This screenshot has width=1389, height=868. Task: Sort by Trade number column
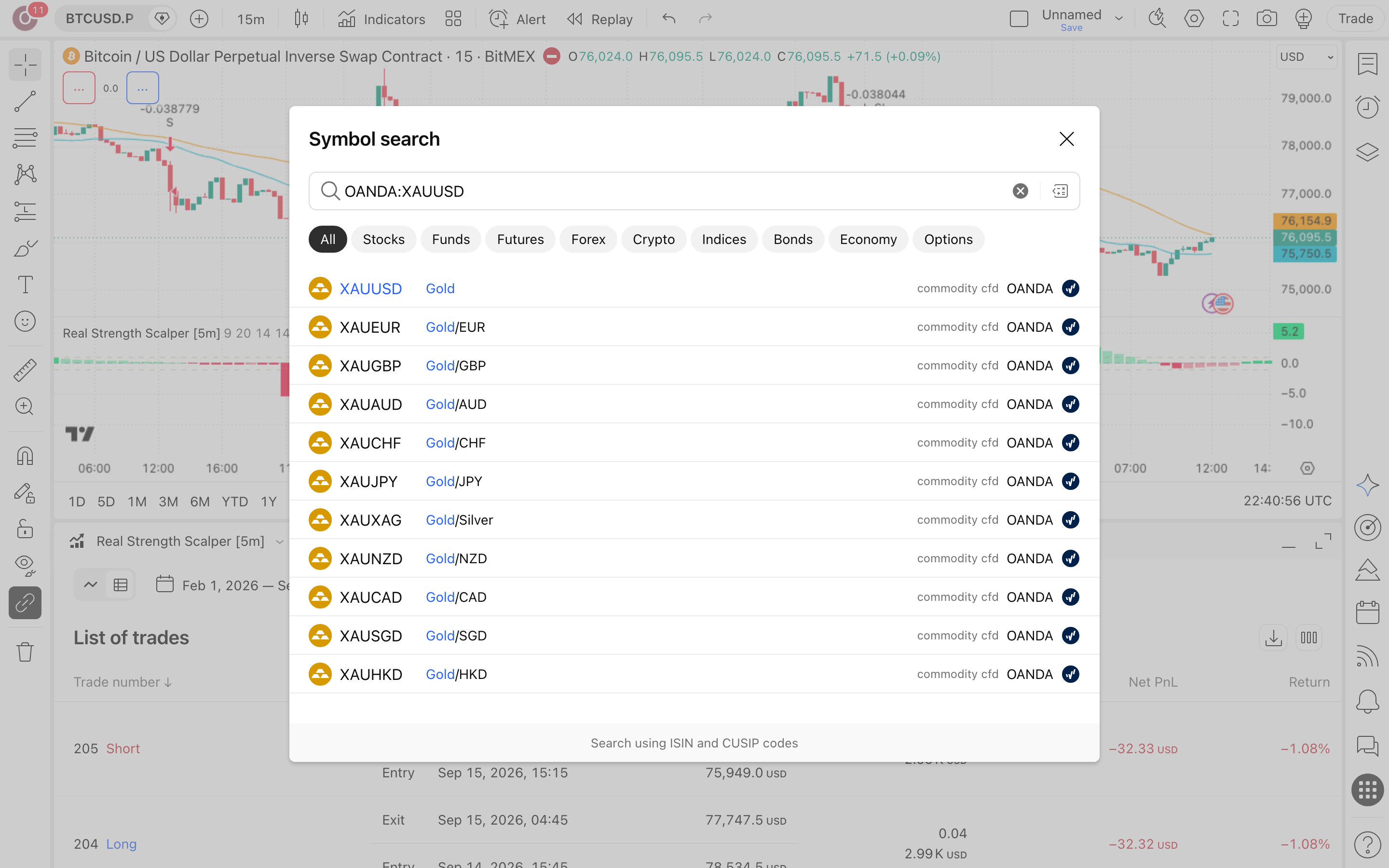122,682
